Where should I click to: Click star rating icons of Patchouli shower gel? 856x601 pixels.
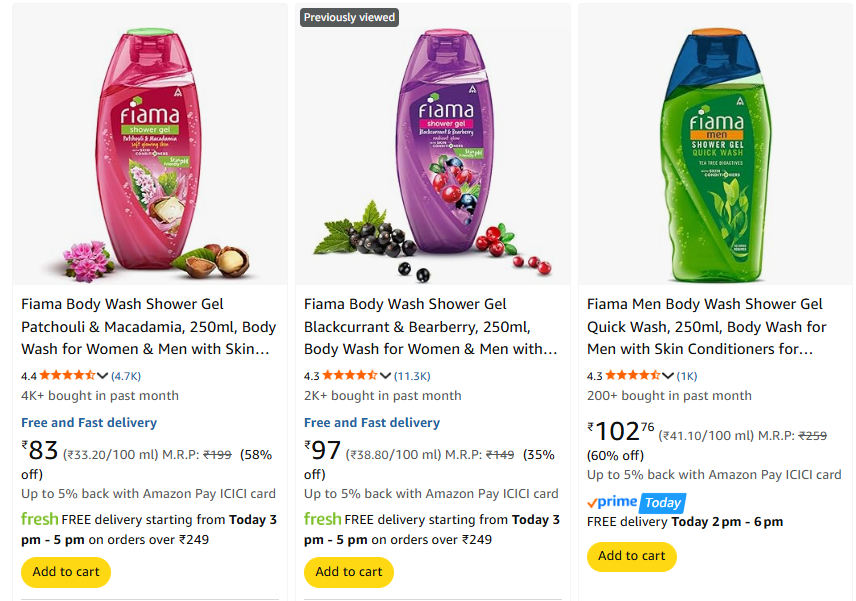[x=67, y=376]
